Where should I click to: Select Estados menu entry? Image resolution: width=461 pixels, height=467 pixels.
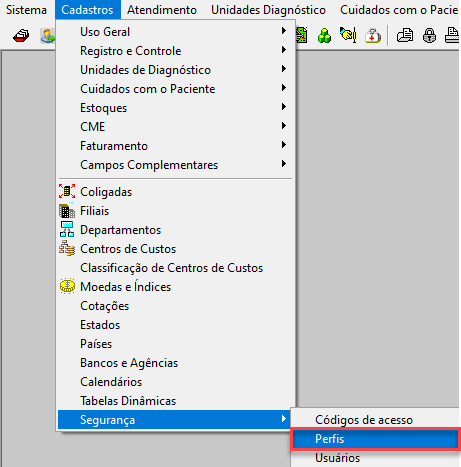(x=175, y=325)
